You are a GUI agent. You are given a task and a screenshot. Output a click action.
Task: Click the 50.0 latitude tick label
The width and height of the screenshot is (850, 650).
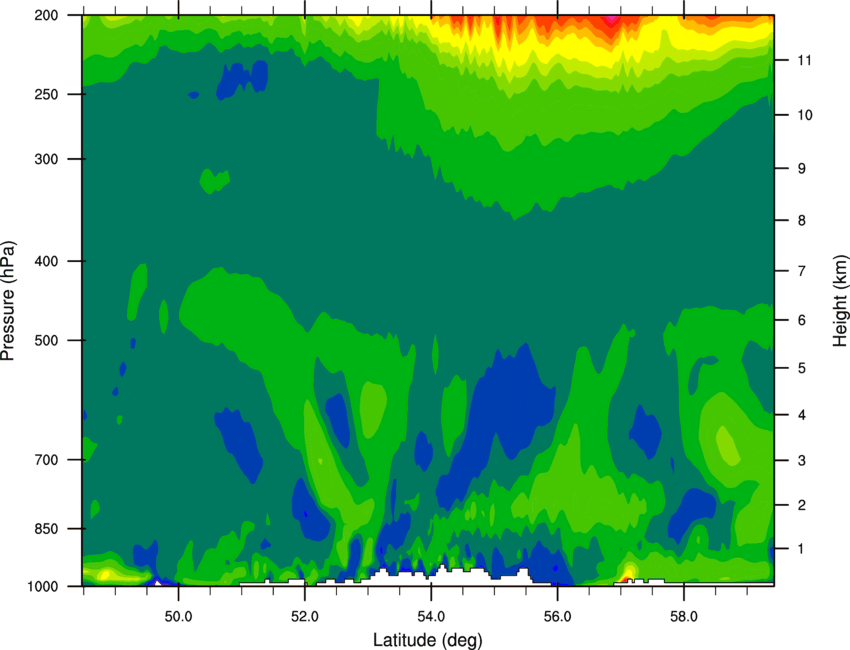[x=178, y=617]
